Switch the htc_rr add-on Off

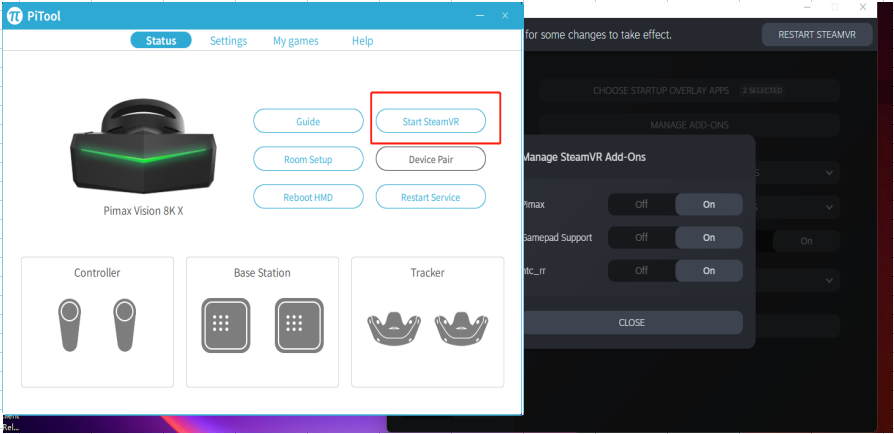coord(642,270)
